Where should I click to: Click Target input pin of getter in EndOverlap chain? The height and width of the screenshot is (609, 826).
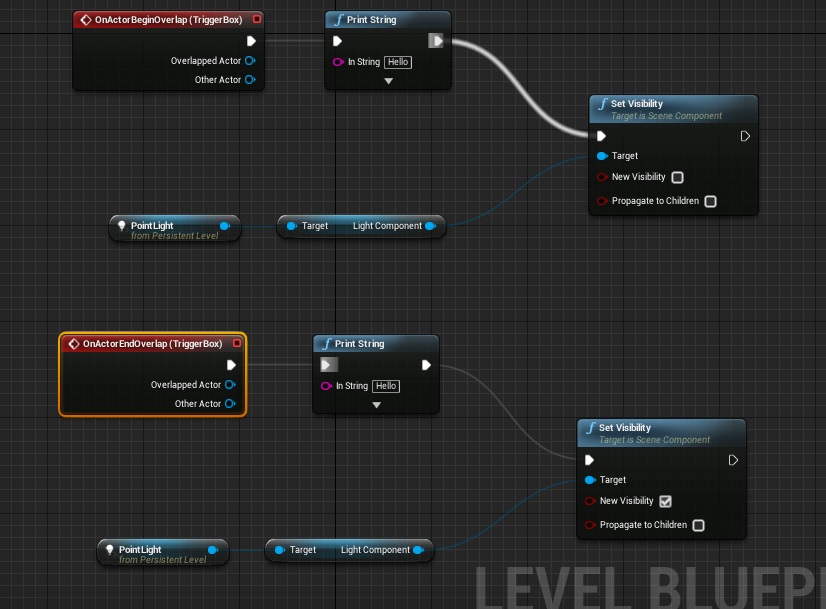[x=279, y=550]
